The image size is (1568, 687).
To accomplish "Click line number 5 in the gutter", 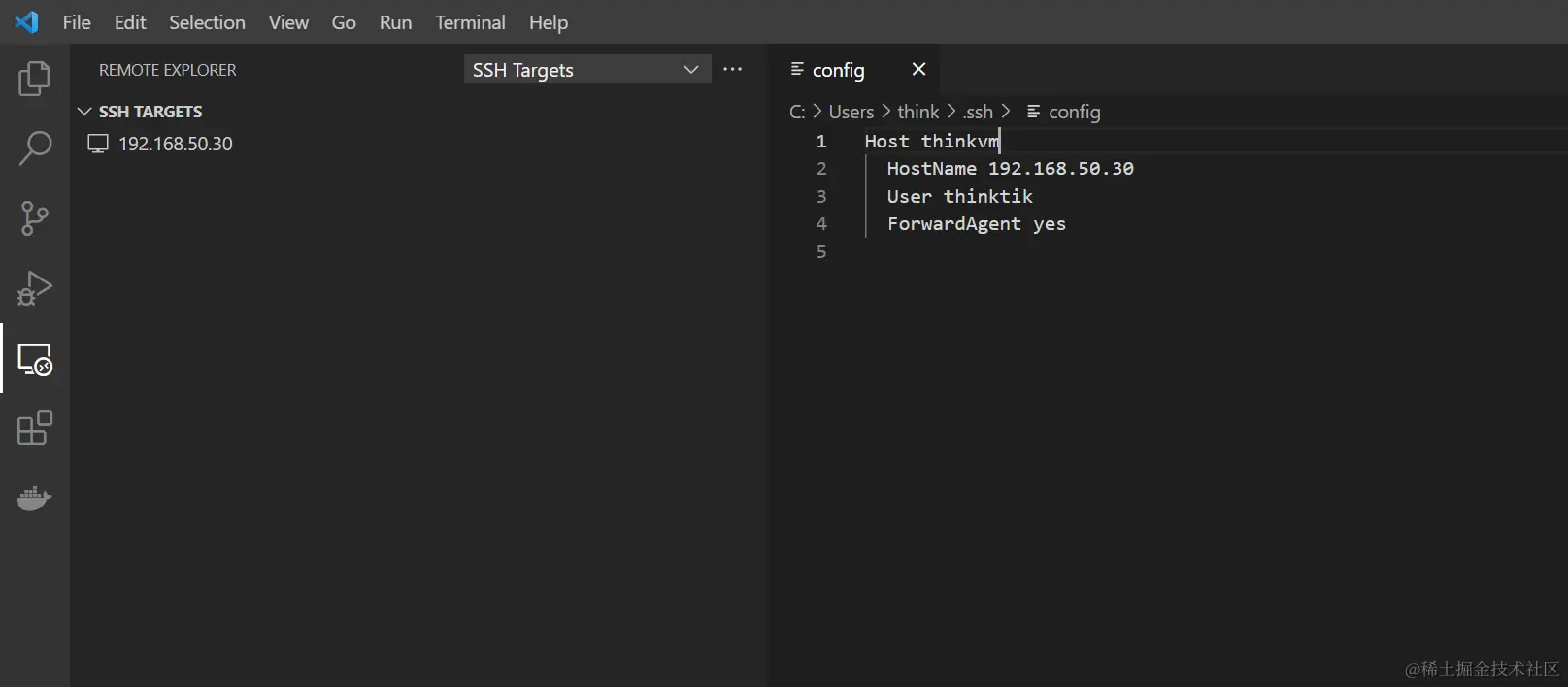I will pos(821,252).
